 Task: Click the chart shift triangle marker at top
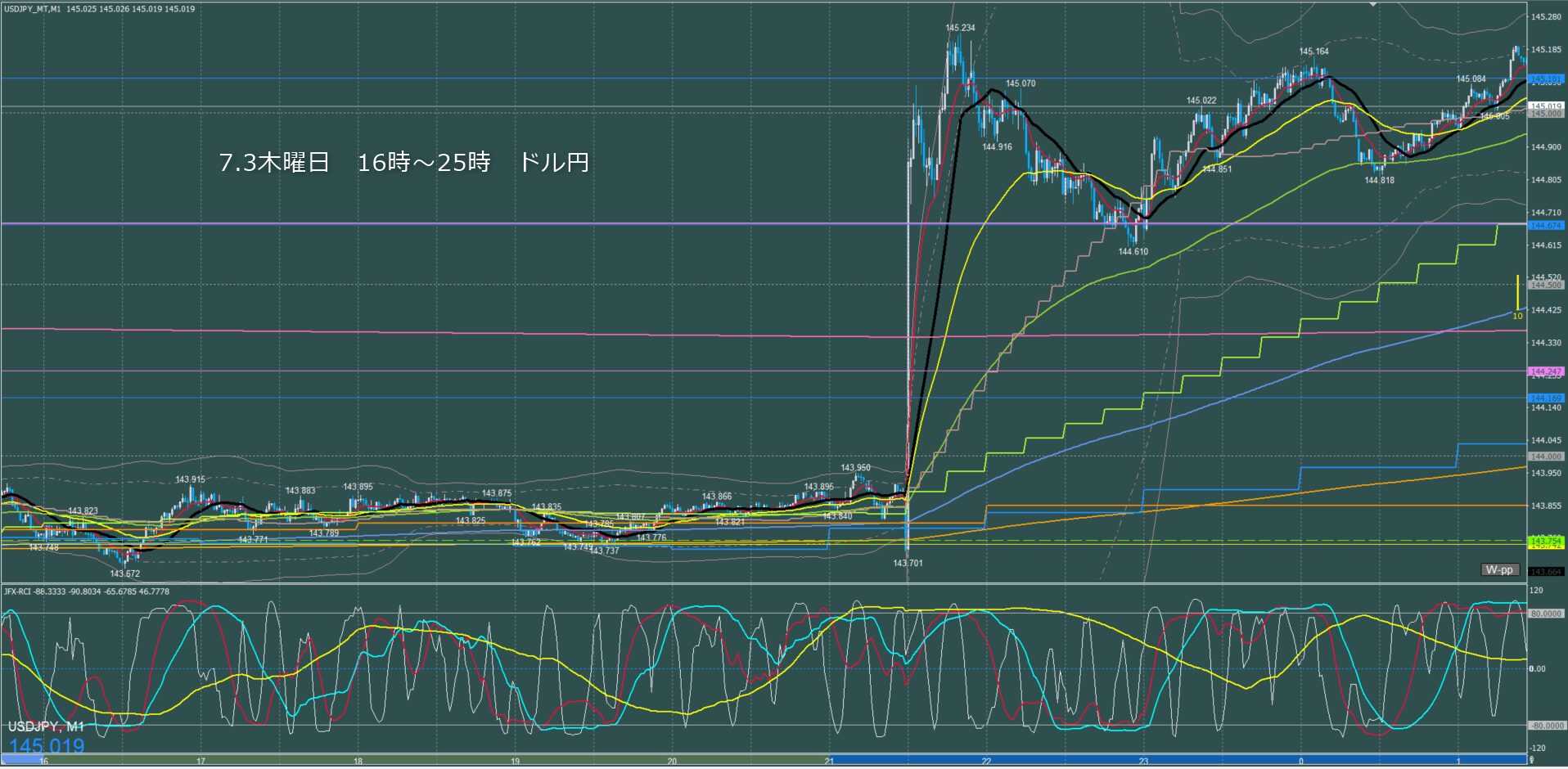(x=1374, y=4)
